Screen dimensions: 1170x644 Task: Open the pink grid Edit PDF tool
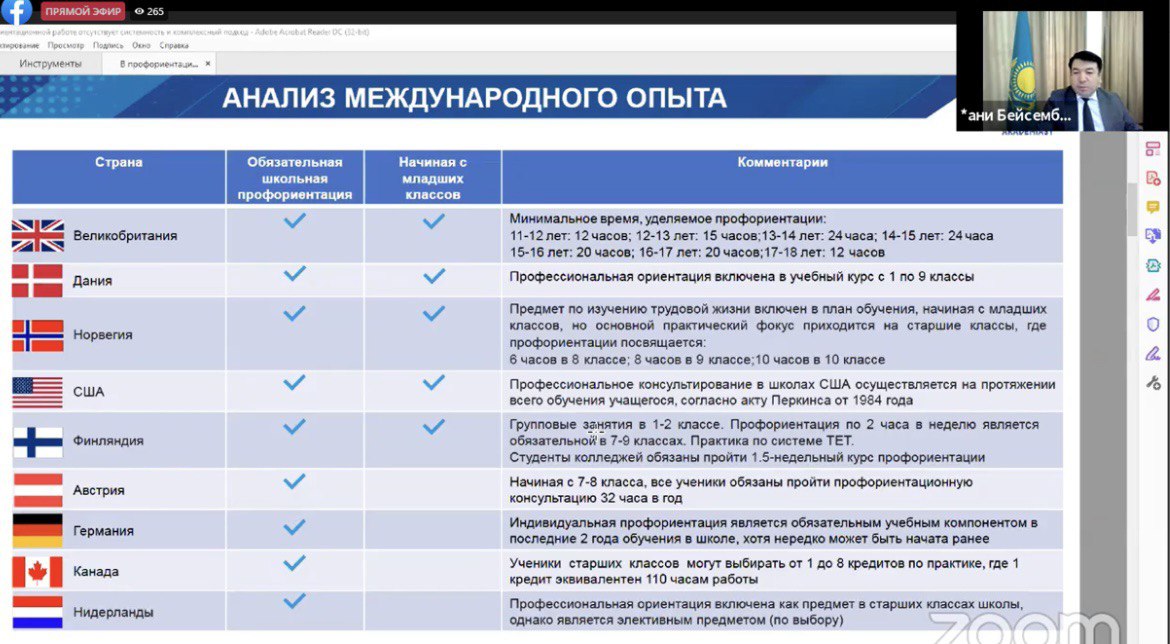pyautogui.click(x=1153, y=150)
